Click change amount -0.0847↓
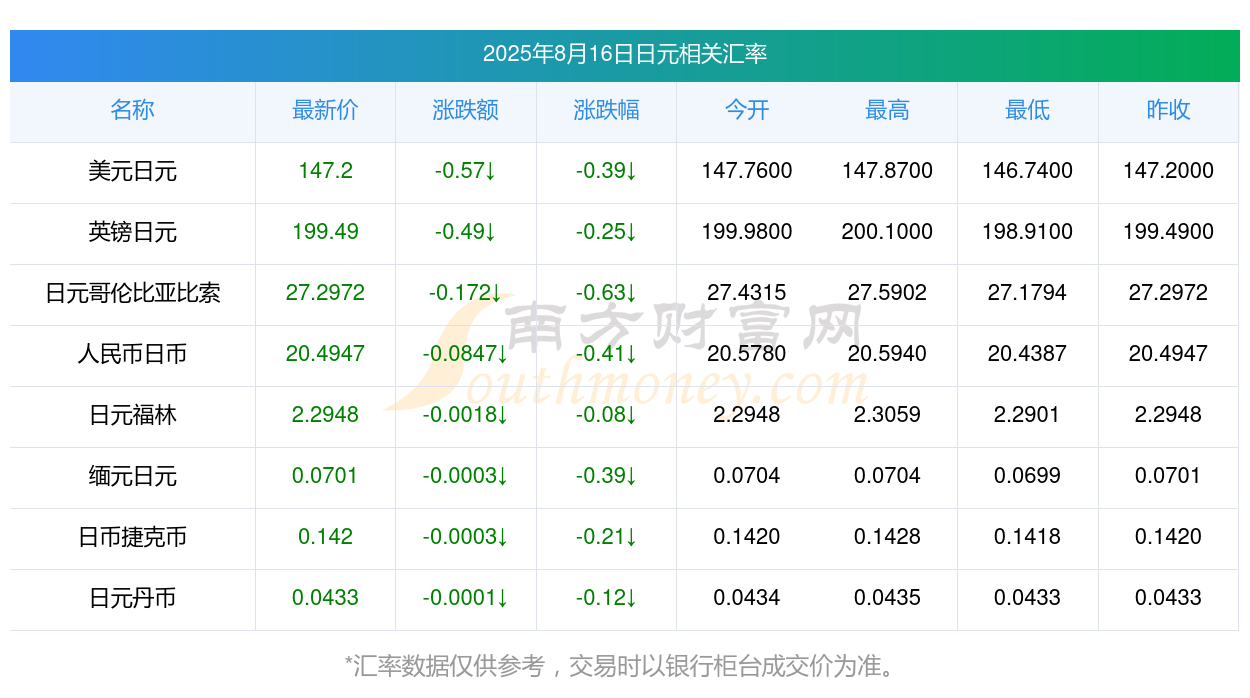Image resolution: width=1250 pixels, height=698 pixels. coord(466,354)
